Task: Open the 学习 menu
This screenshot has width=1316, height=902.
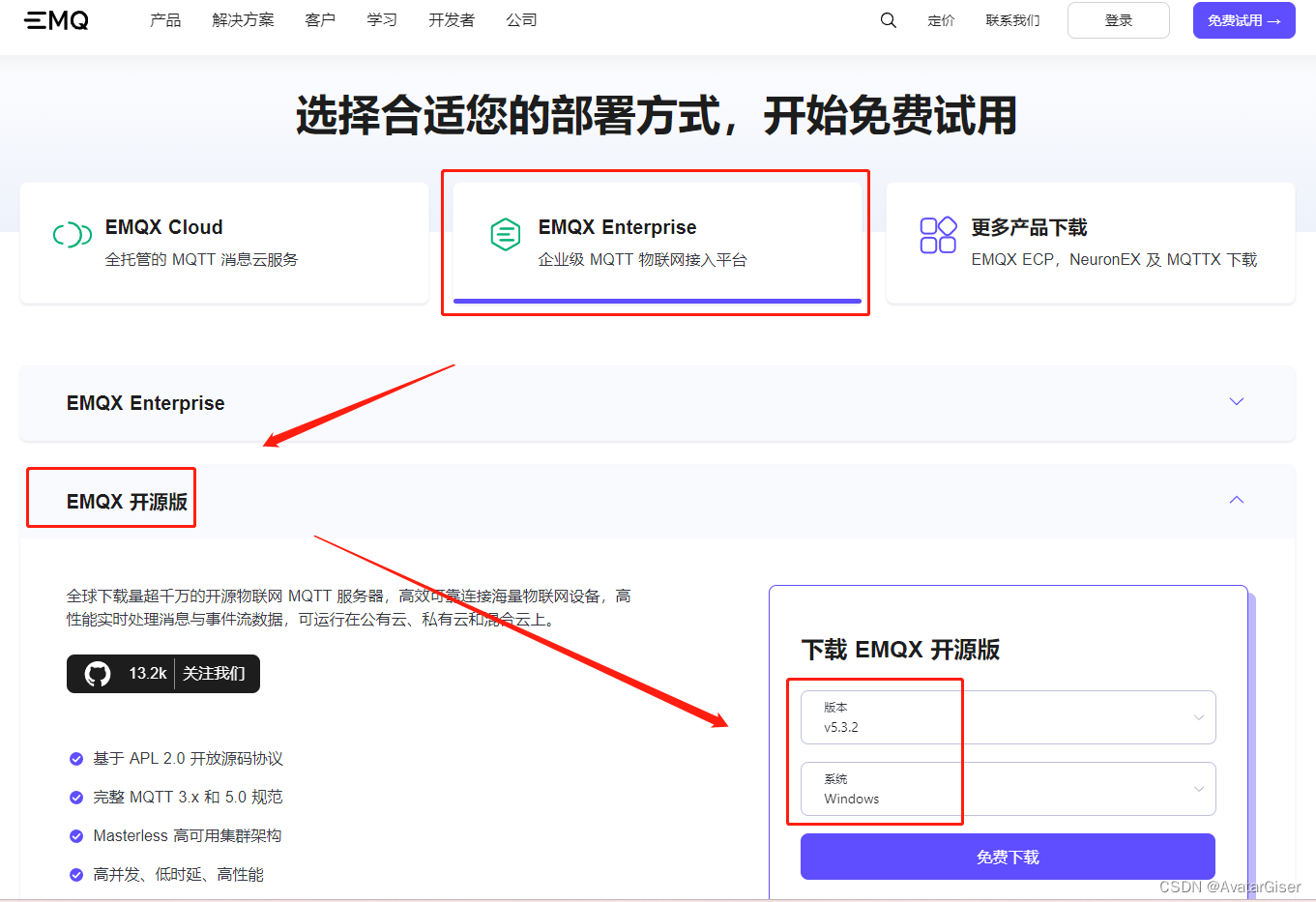Action: pos(382,20)
